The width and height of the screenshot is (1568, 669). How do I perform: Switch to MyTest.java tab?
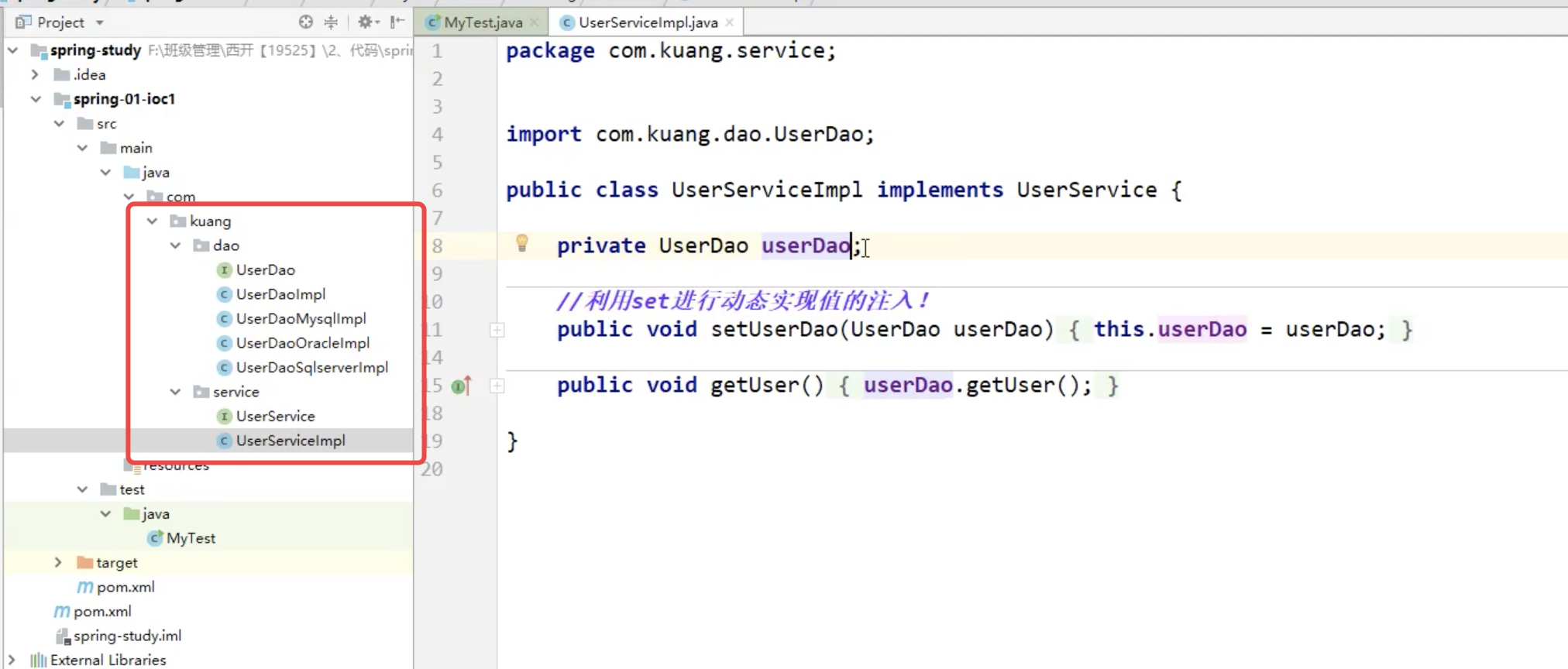(x=483, y=22)
